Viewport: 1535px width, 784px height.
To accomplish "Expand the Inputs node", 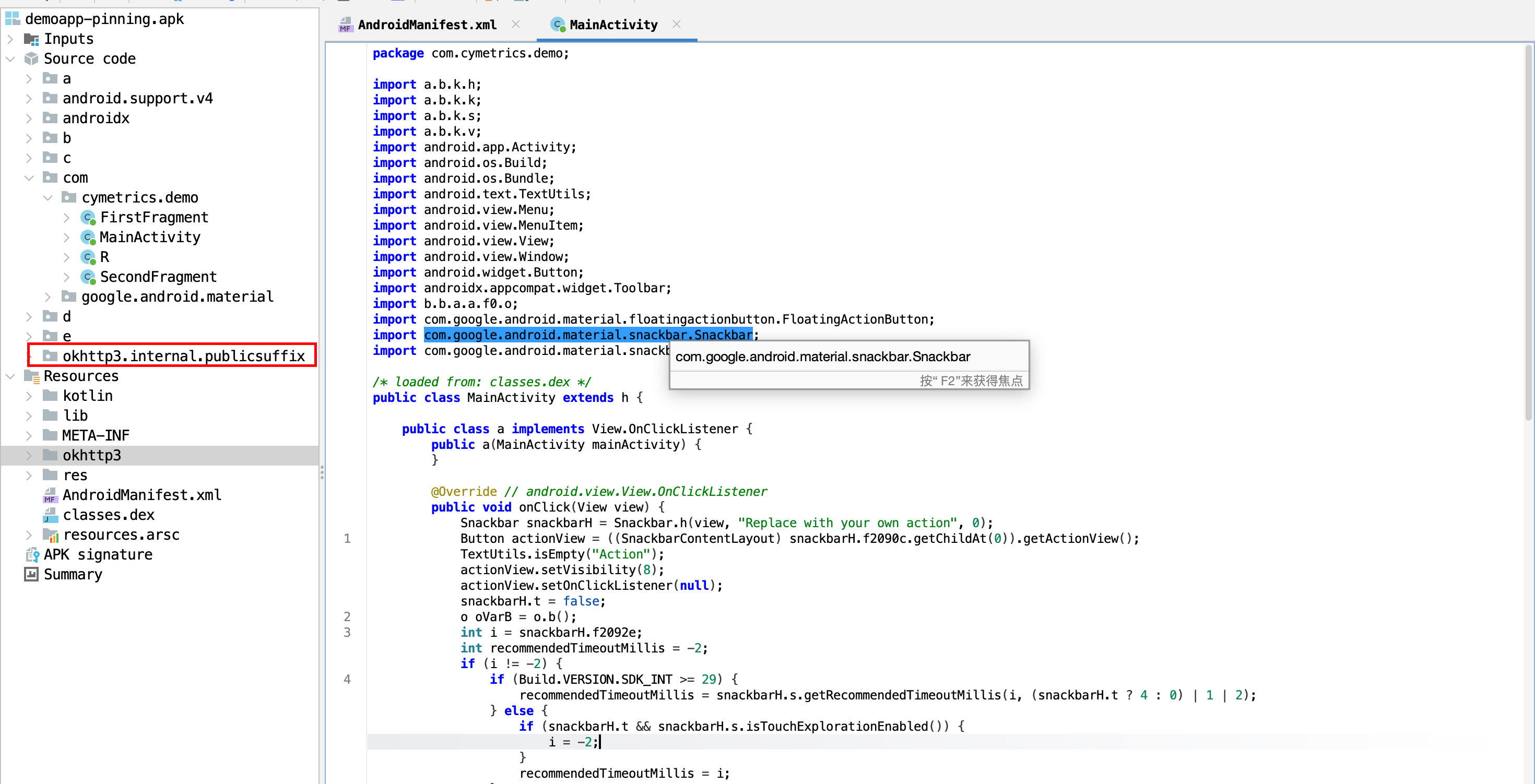I will click(10, 39).
